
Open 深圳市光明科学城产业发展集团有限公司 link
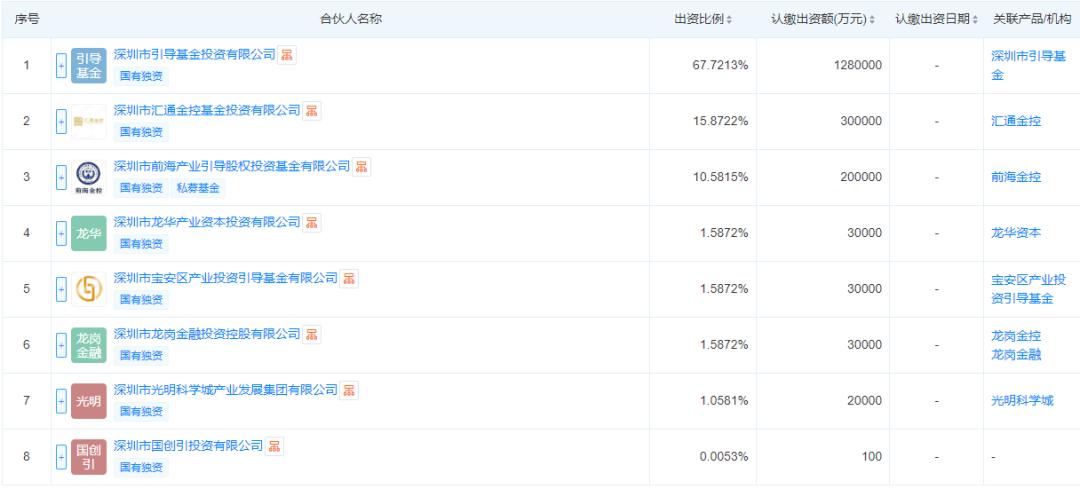point(226,390)
